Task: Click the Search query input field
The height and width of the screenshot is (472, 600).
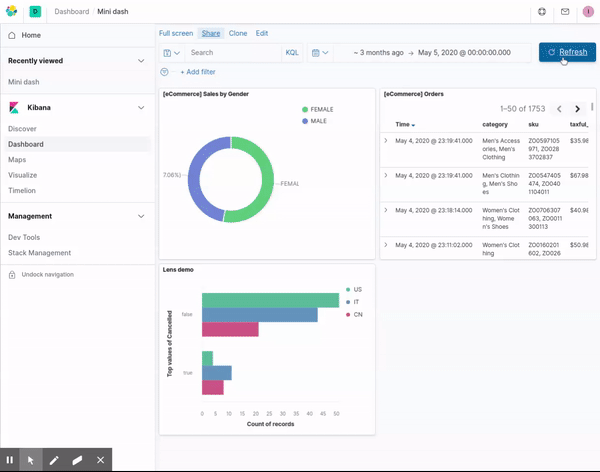Action: coord(233,53)
